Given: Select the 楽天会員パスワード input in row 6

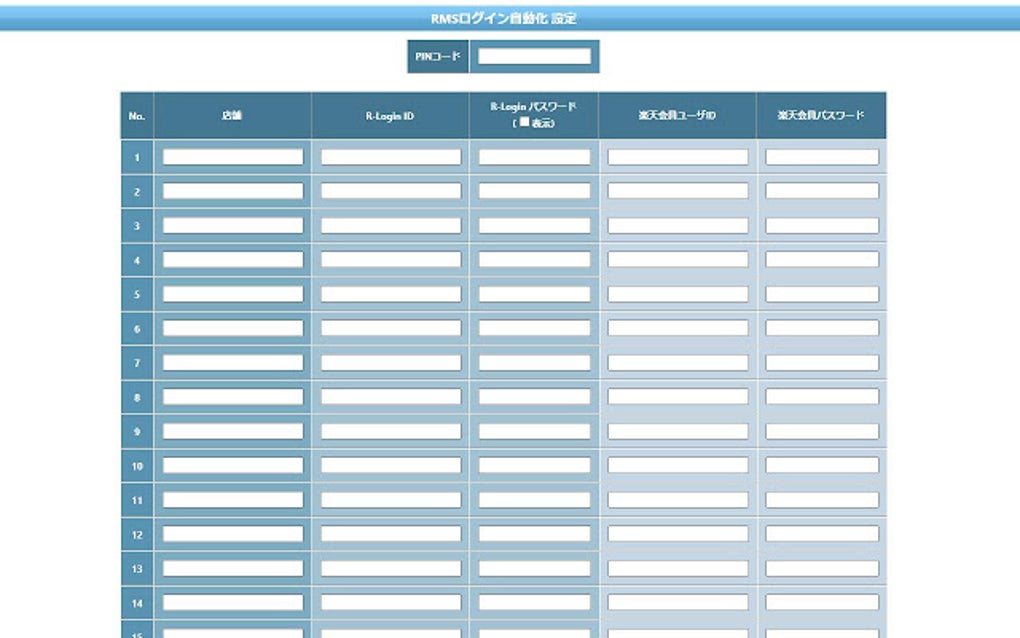Looking at the screenshot, I should tap(822, 328).
